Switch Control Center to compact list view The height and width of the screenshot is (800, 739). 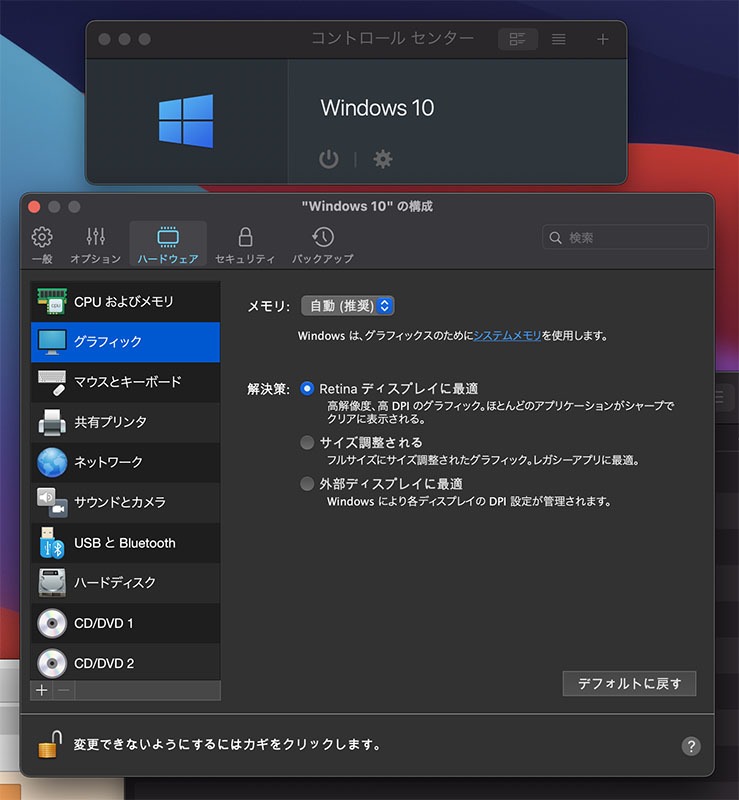559,39
